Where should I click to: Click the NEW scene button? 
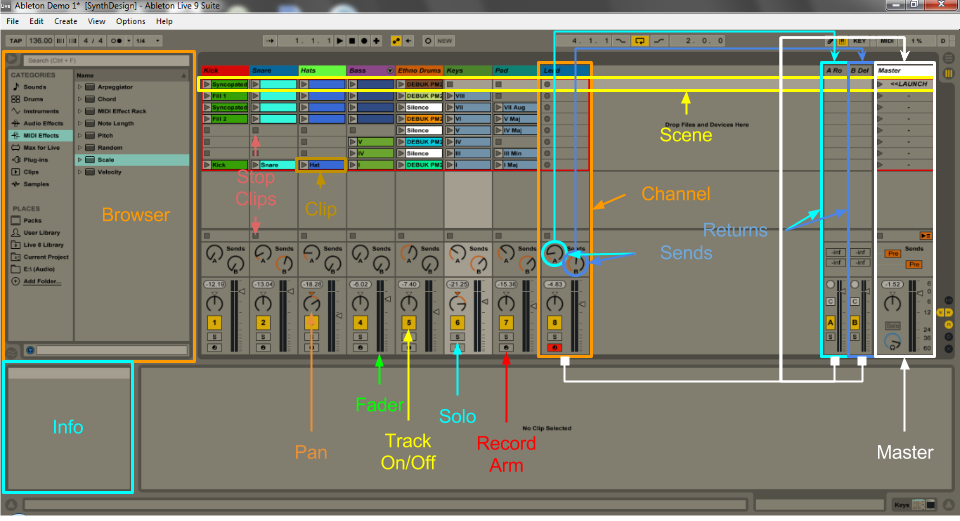pyautogui.click(x=445, y=41)
